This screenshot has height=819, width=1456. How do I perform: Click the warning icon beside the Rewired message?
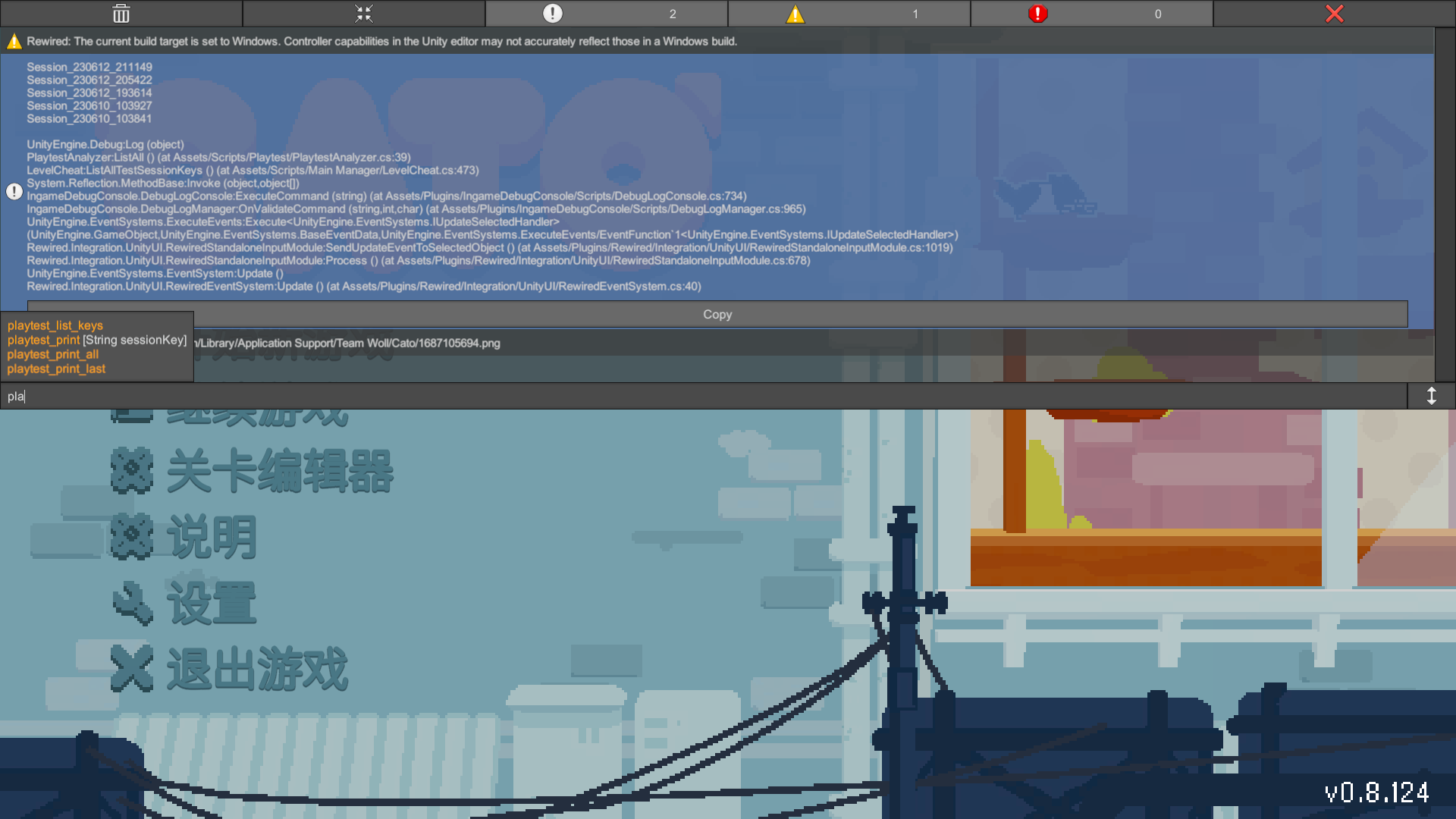tap(14, 42)
